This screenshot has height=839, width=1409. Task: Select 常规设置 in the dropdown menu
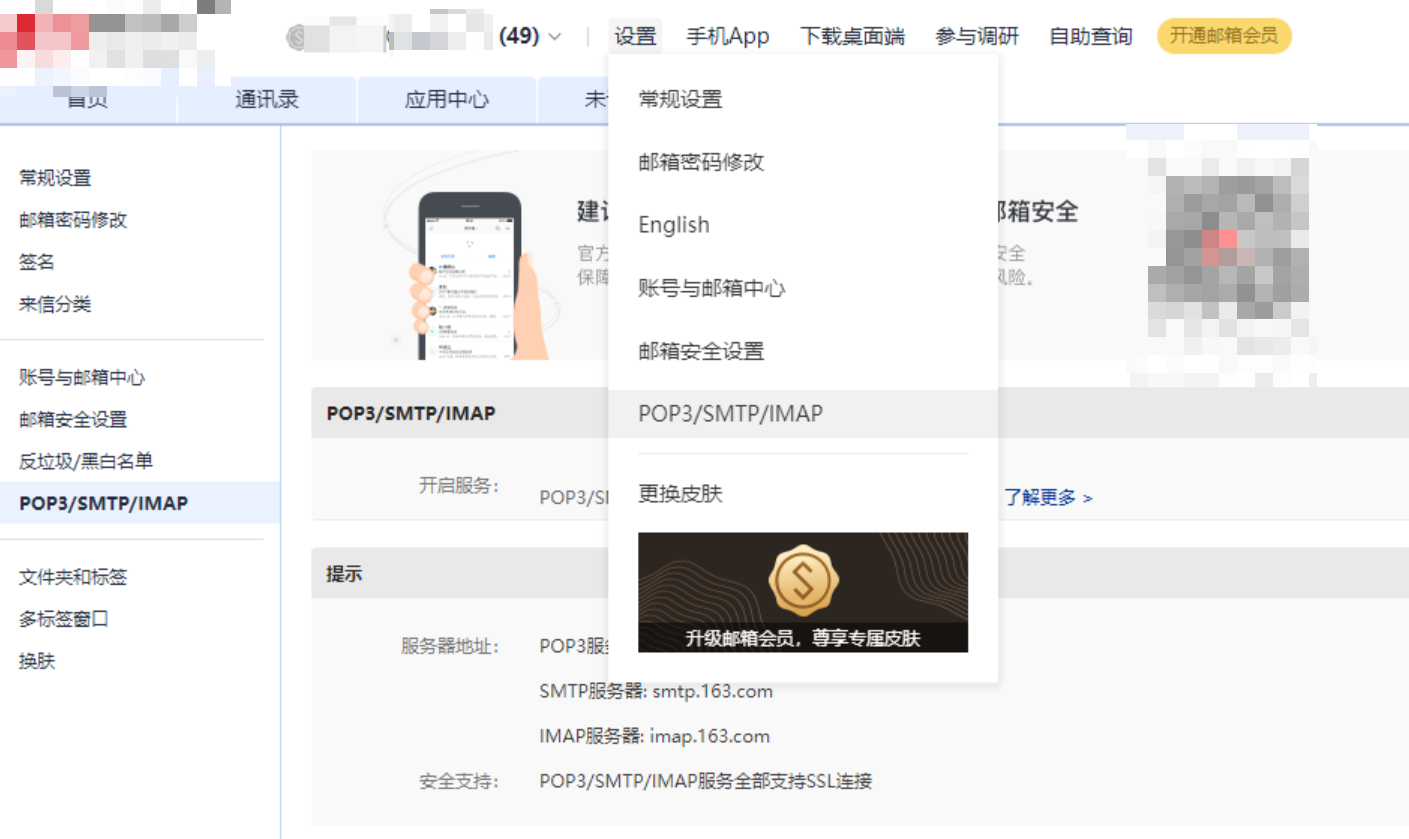click(x=803, y=99)
